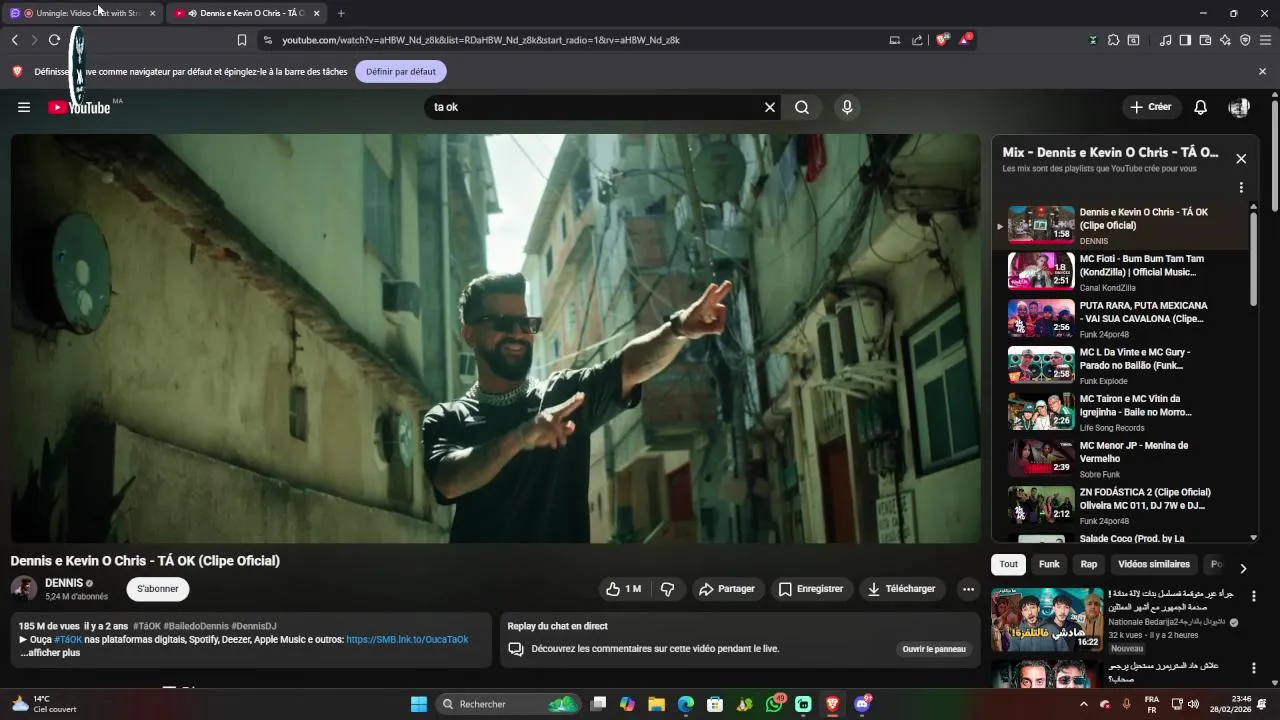Show hidden system tray icons

point(1084,704)
